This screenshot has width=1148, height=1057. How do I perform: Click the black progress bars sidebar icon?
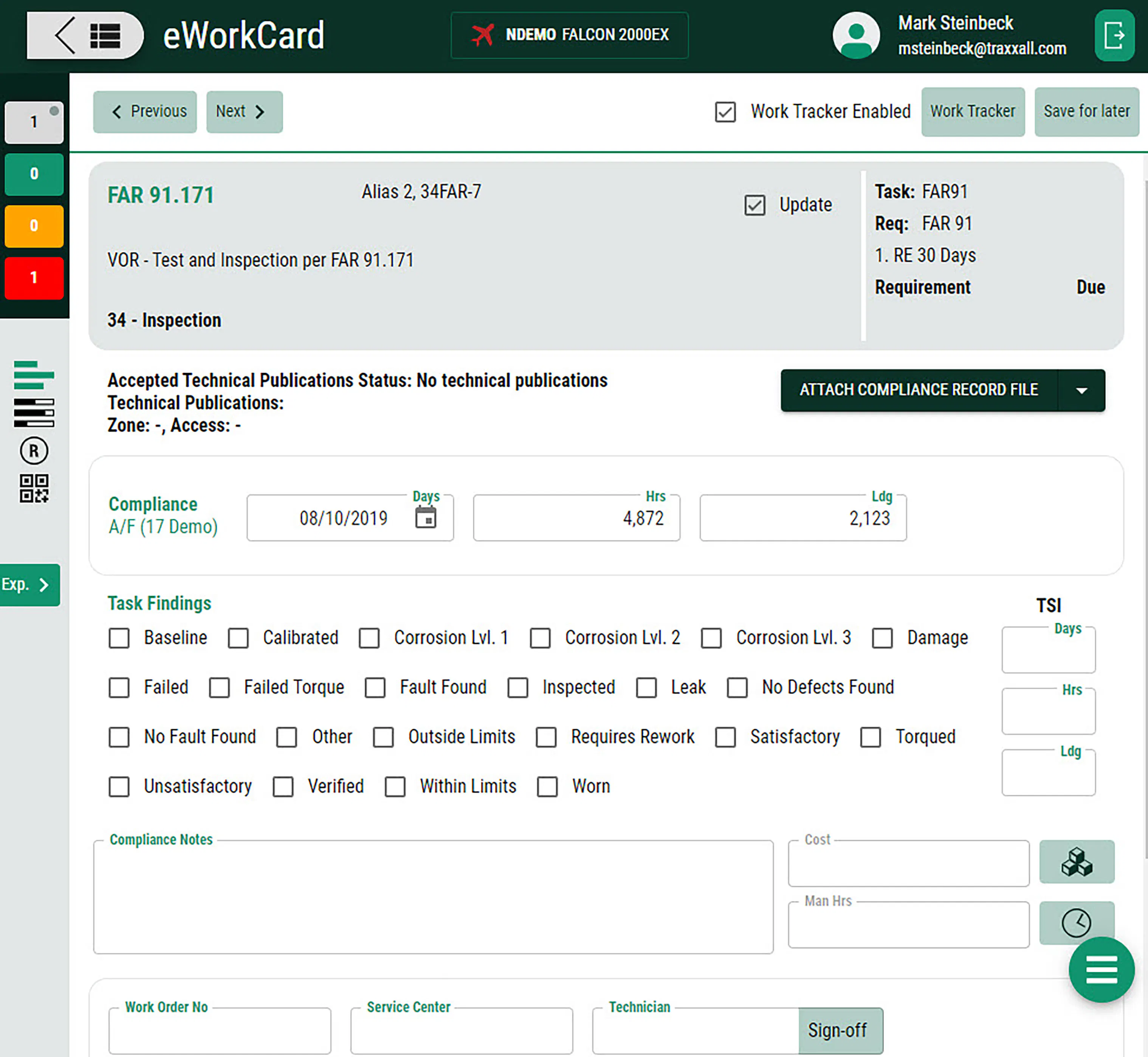[34, 413]
